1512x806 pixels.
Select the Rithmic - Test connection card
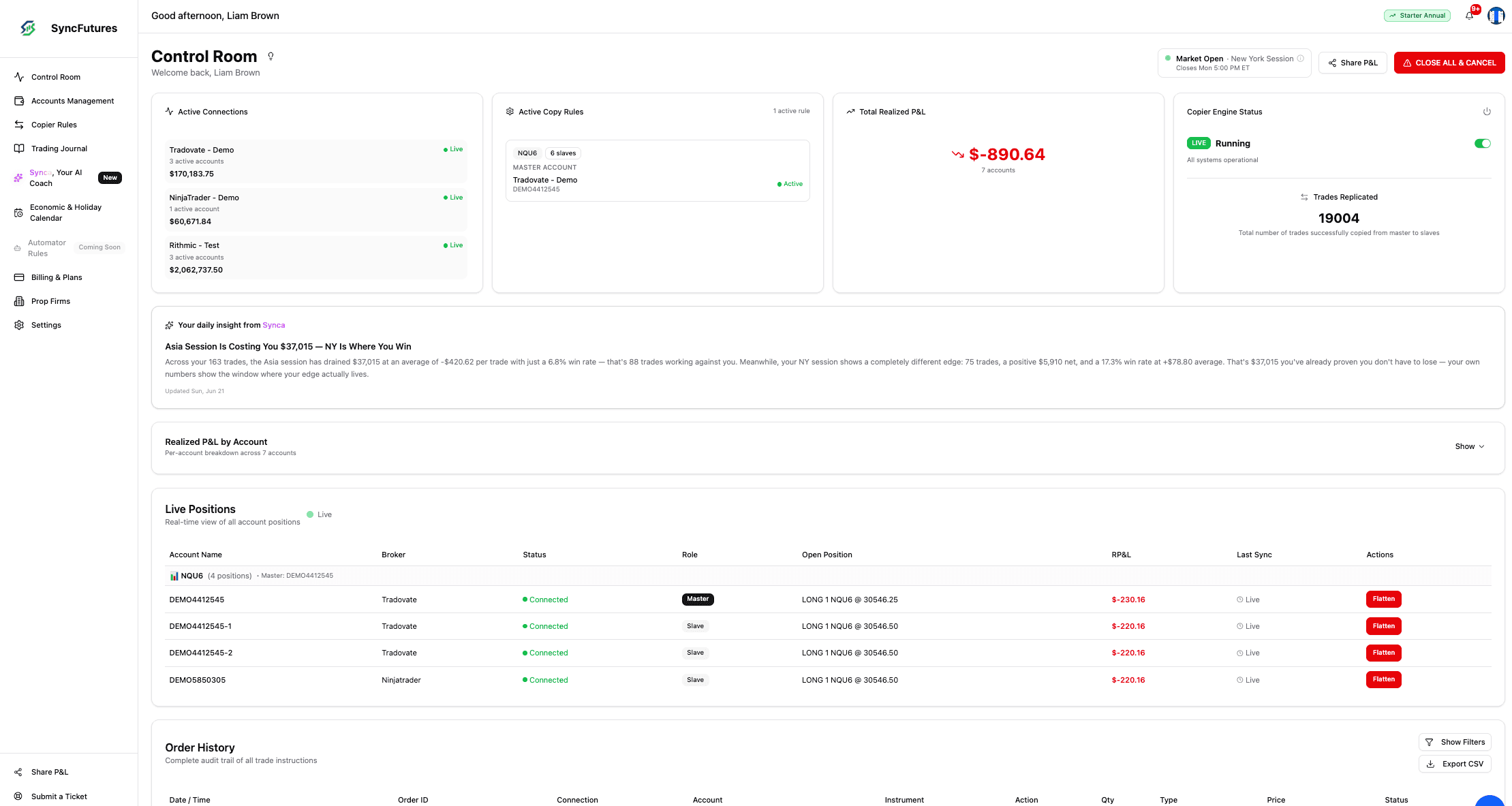pyautogui.click(x=316, y=258)
